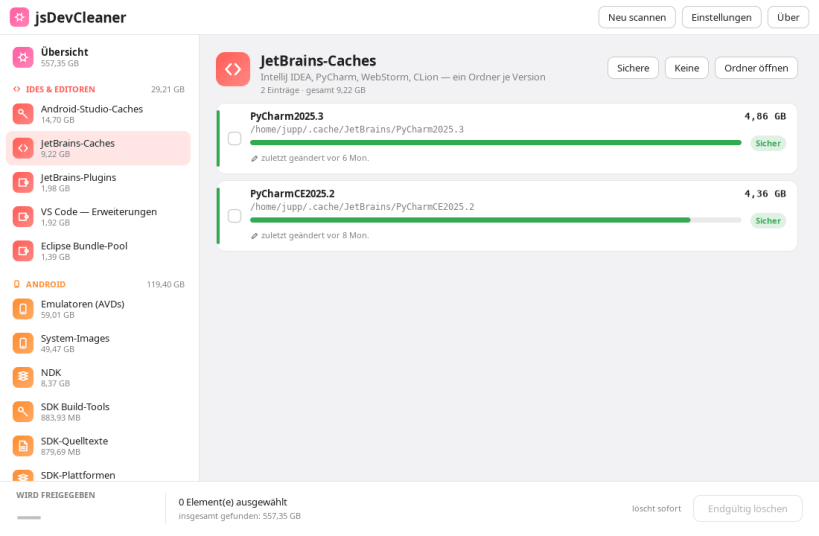The height and width of the screenshot is (536, 819).
Task: Select VS Code — Erweiterungen category
Action: [x=98, y=217]
